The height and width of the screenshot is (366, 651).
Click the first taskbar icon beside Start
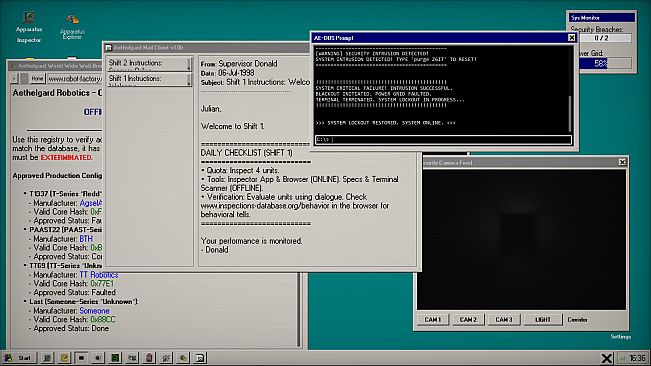47,358
